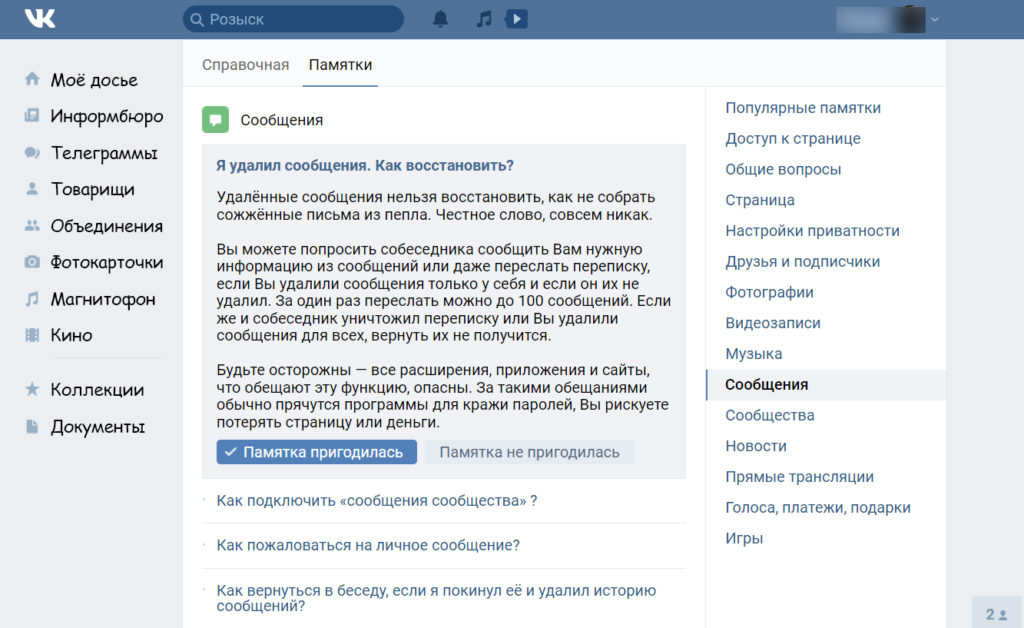Open the notifications bell

pos(440,19)
